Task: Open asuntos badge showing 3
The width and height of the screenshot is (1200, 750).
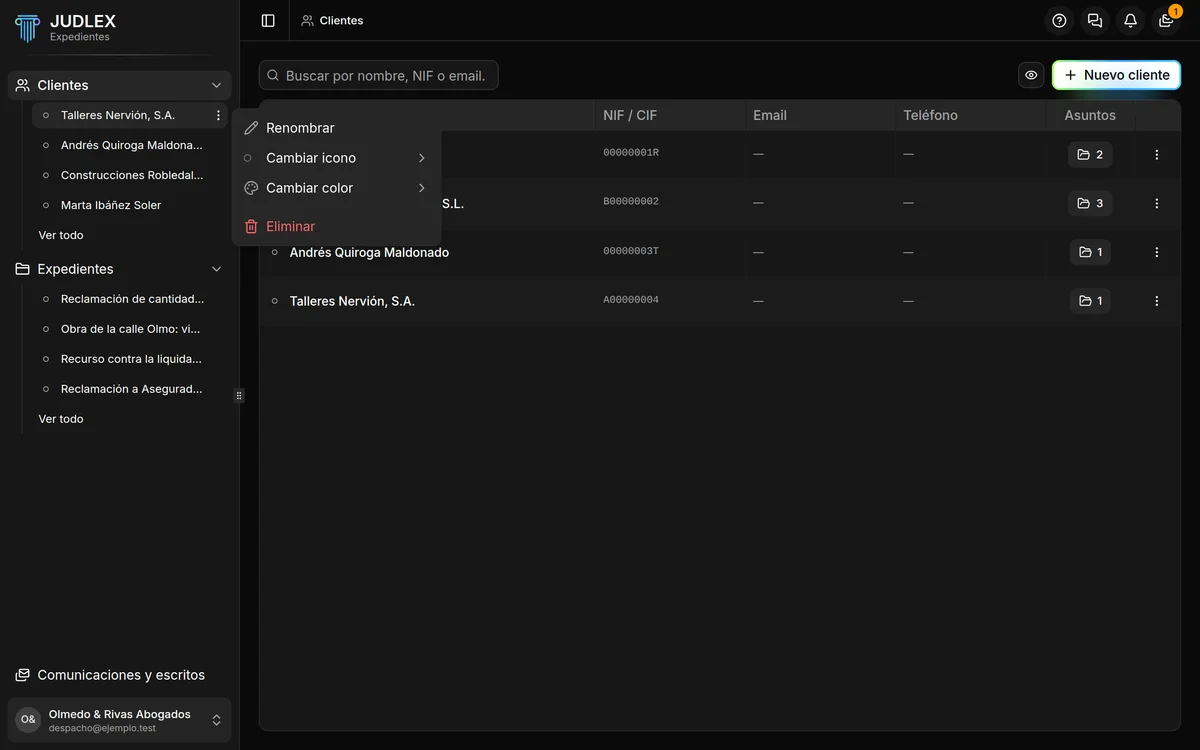Action: (1090, 203)
